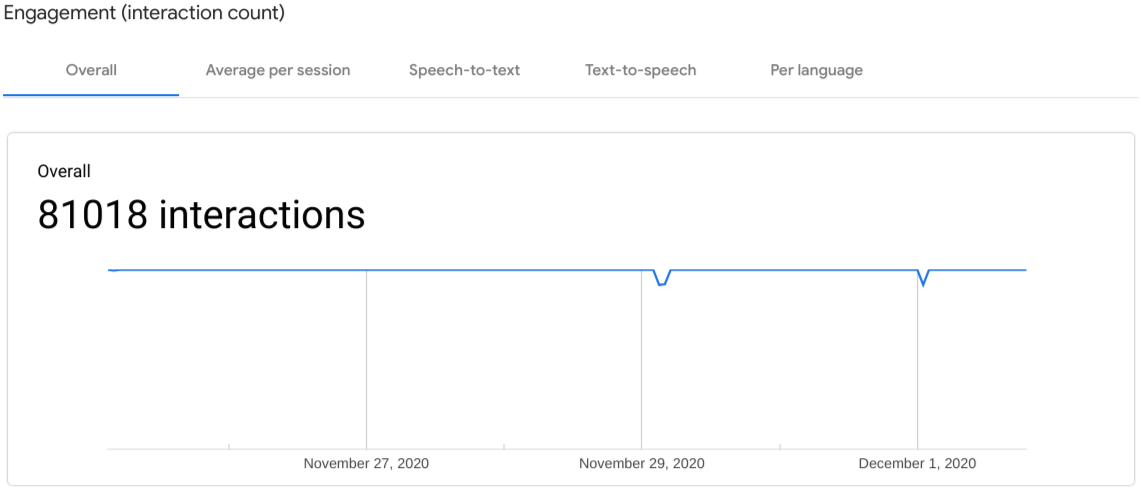Click the leftmost start of the blue line
The height and width of the screenshot is (495, 1141).
(x=110, y=270)
